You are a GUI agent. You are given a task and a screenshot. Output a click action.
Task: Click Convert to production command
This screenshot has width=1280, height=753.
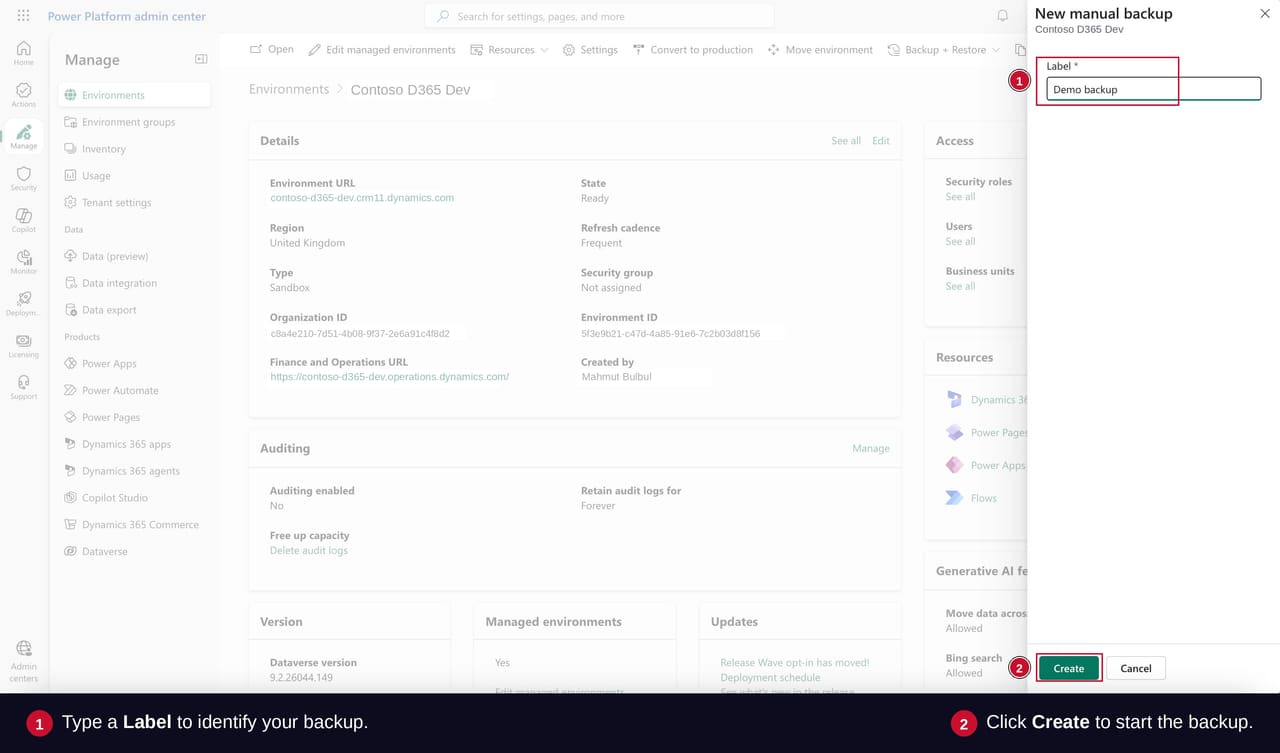click(693, 49)
